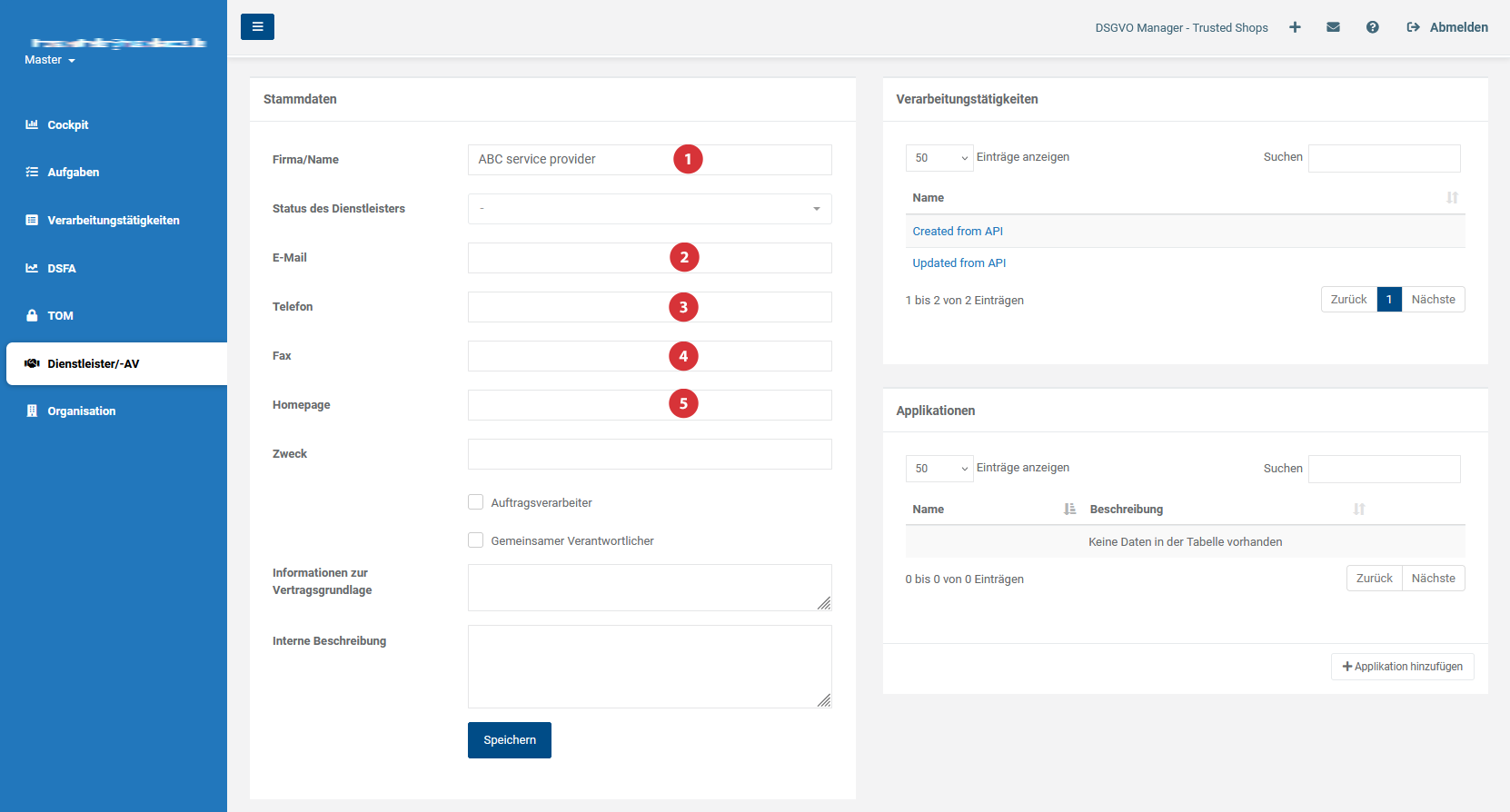This screenshot has width=1510, height=812.
Task: Sort Verarbeitungstätigkeiten table by Name icon
Action: tap(1452, 197)
